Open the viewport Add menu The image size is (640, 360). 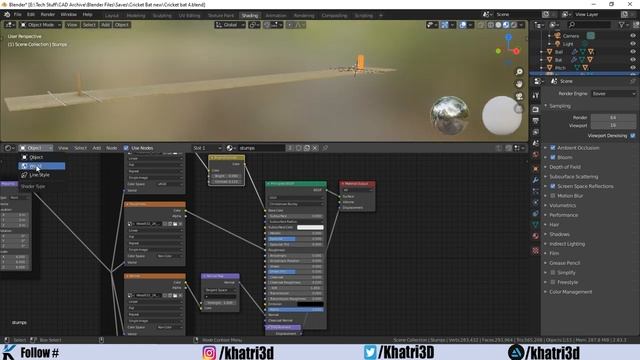click(x=105, y=25)
